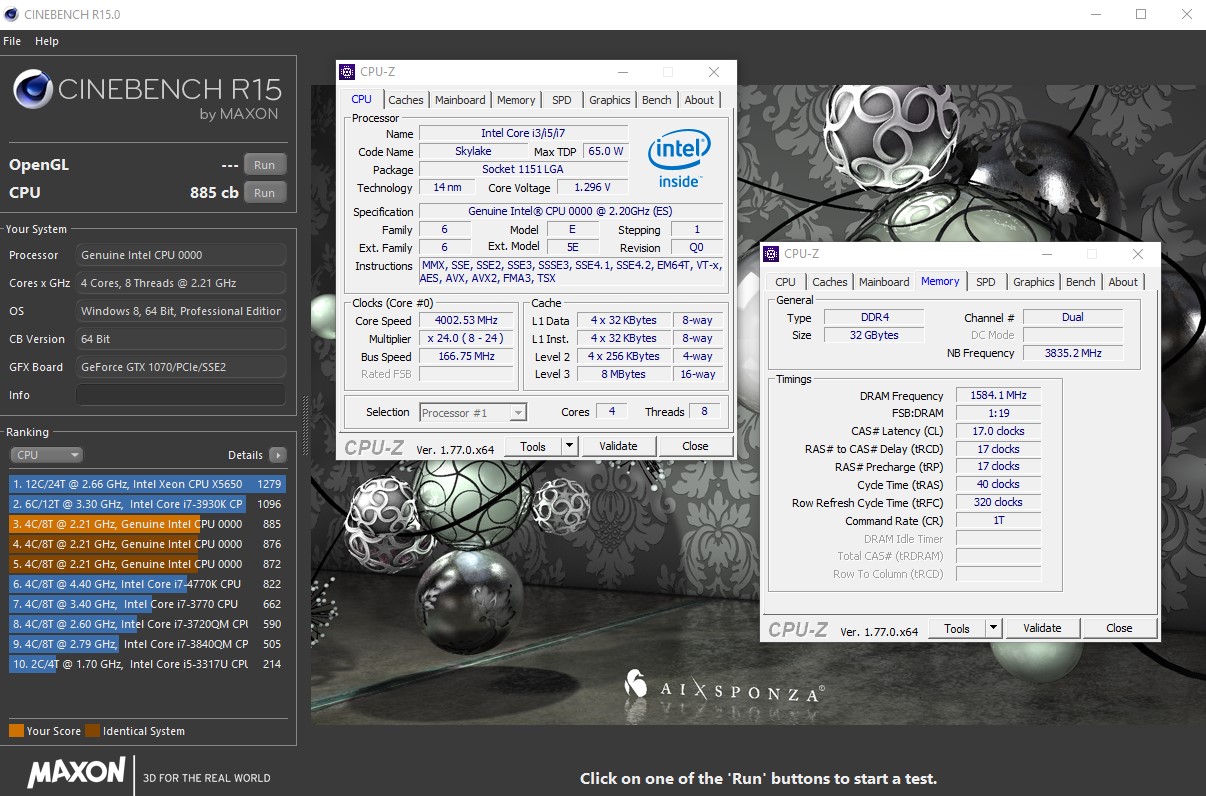Screen dimensions: 1206x796
Task: Expand the Tools dropdown arrow in CPU window
Action: [x=569, y=446]
